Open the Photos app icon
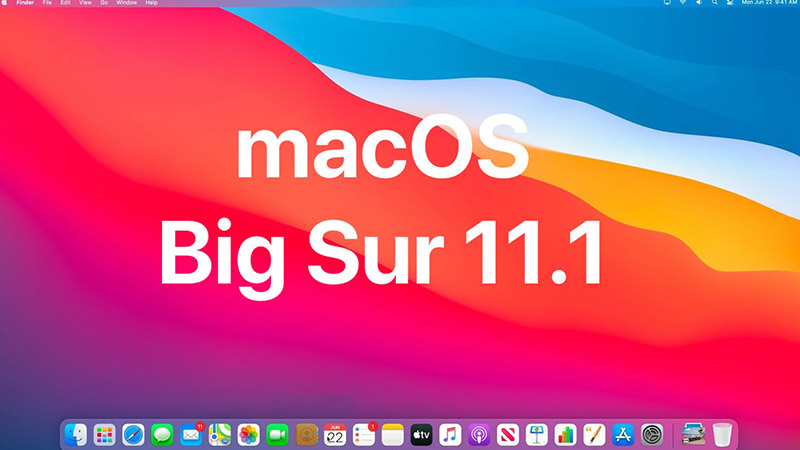Viewport: 800px width, 450px height. 248,435
